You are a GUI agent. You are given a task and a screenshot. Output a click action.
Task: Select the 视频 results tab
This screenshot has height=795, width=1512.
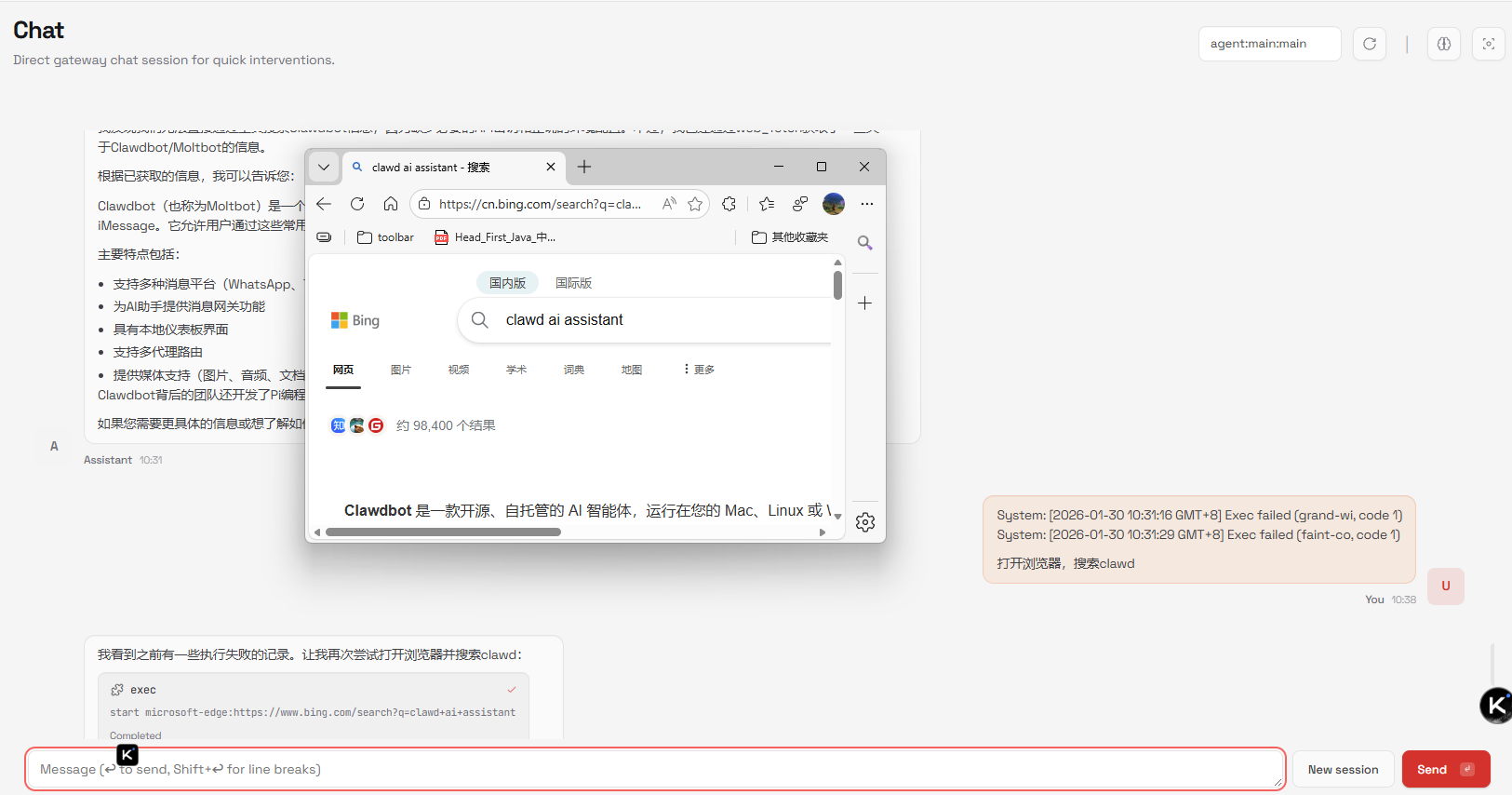coord(459,370)
